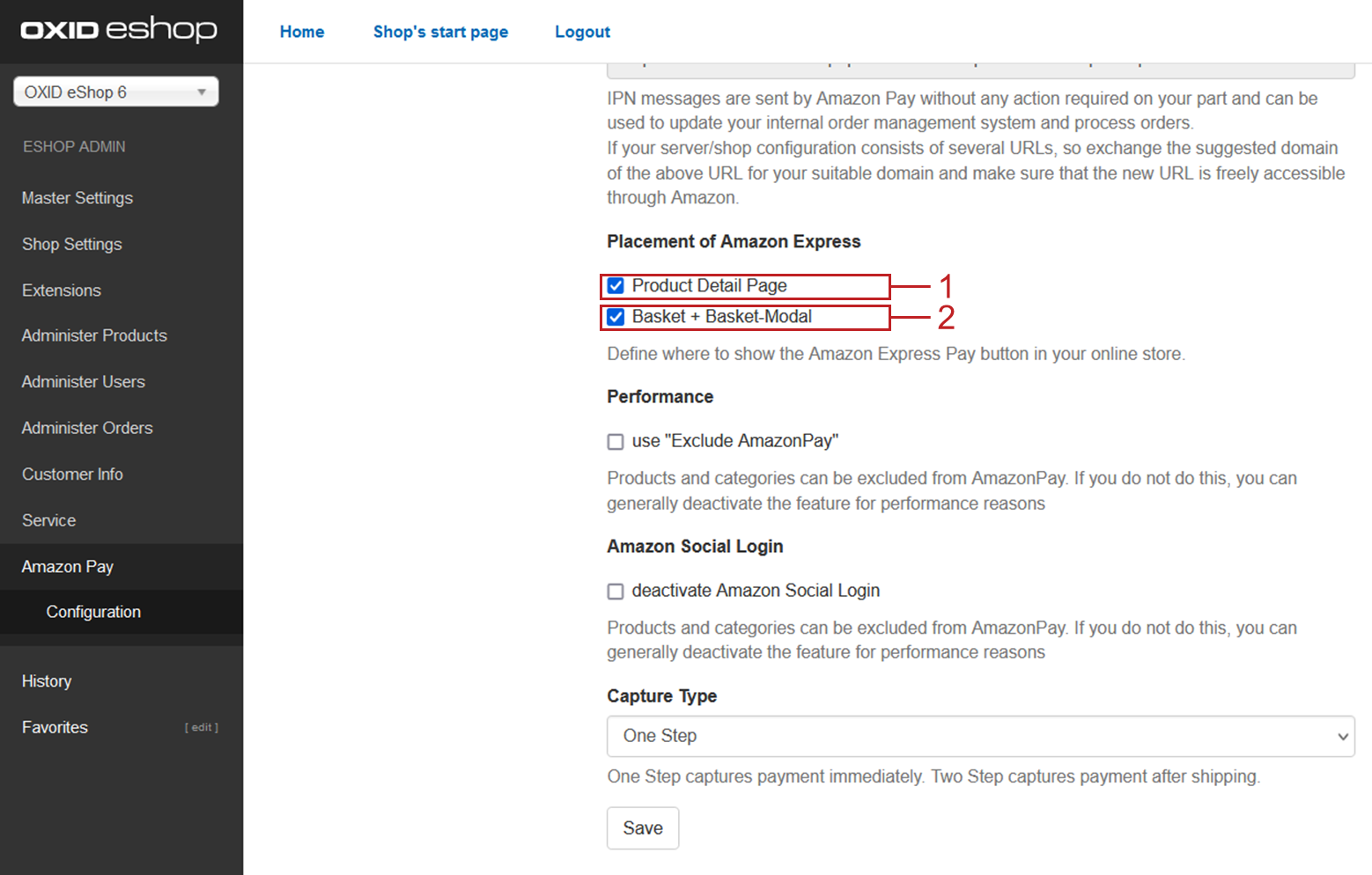This screenshot has height=875, width=1372.
Task: Open Shop's start page link
Action: pos(440,32)
